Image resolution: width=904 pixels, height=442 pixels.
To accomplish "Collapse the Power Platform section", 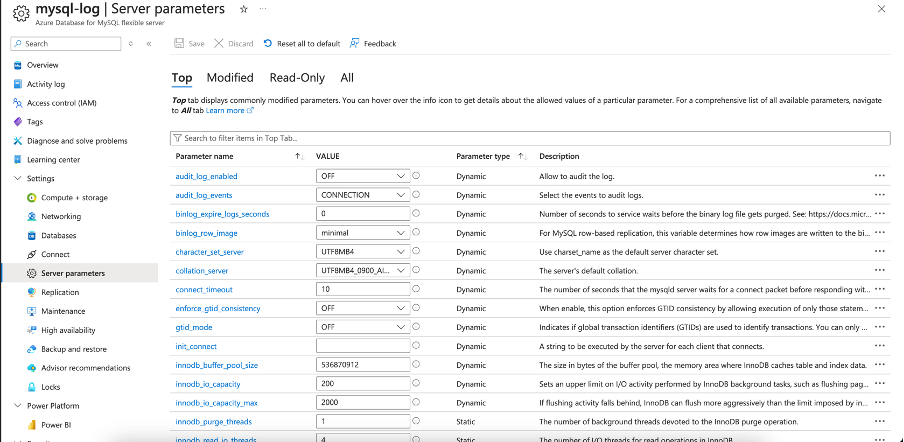I will click(17, 405).
